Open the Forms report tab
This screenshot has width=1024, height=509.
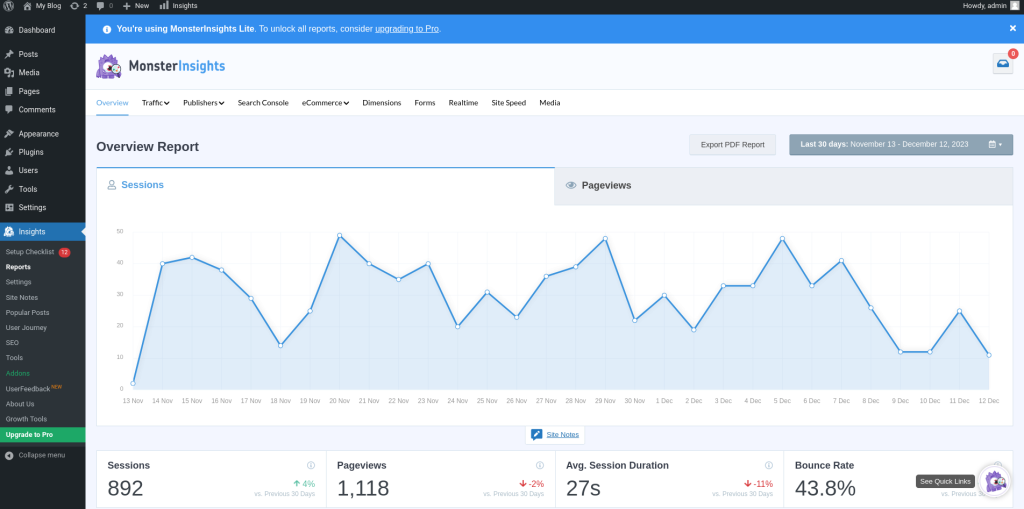(424, 103)
